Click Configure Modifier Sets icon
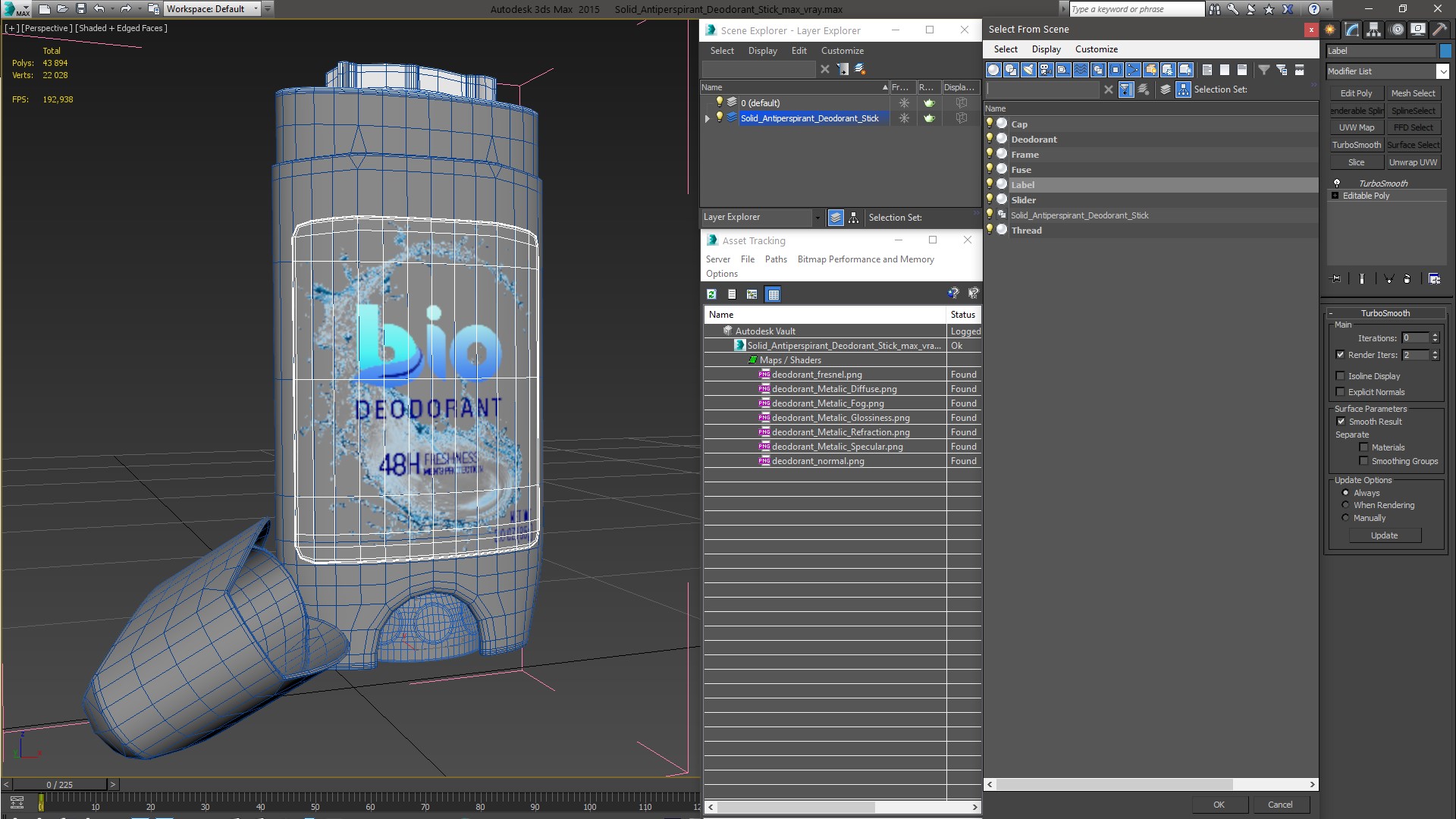1456x819 pixels. tap(1434, 279)
